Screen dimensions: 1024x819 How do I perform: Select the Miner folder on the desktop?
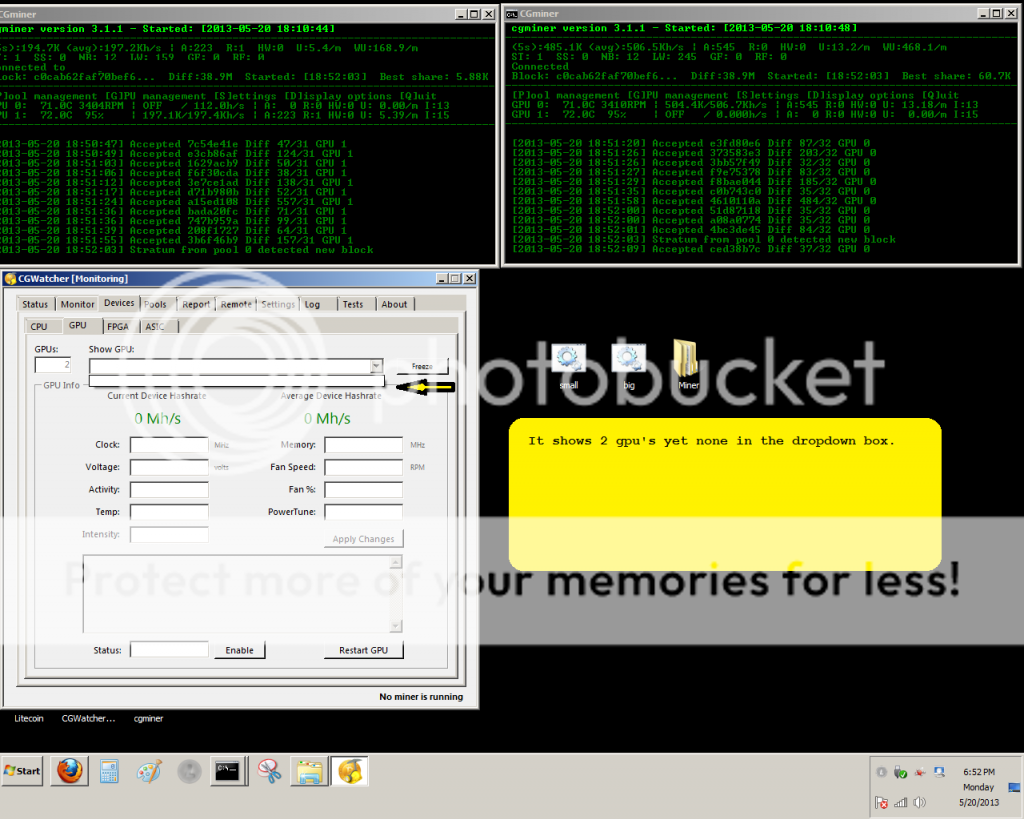(688, 364)
